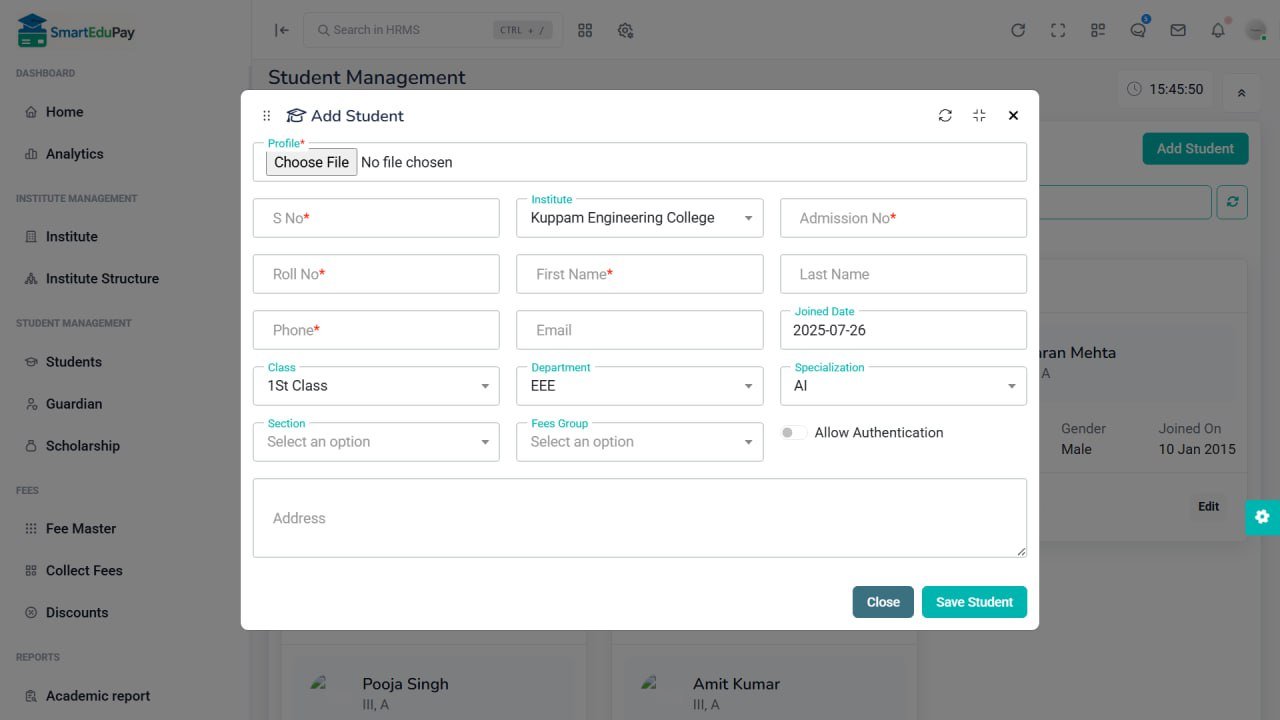The width and height of the screenshot is (1280, 720).
Task: Click the drag handle icon beside Add Student title
Action: point(267,116)
